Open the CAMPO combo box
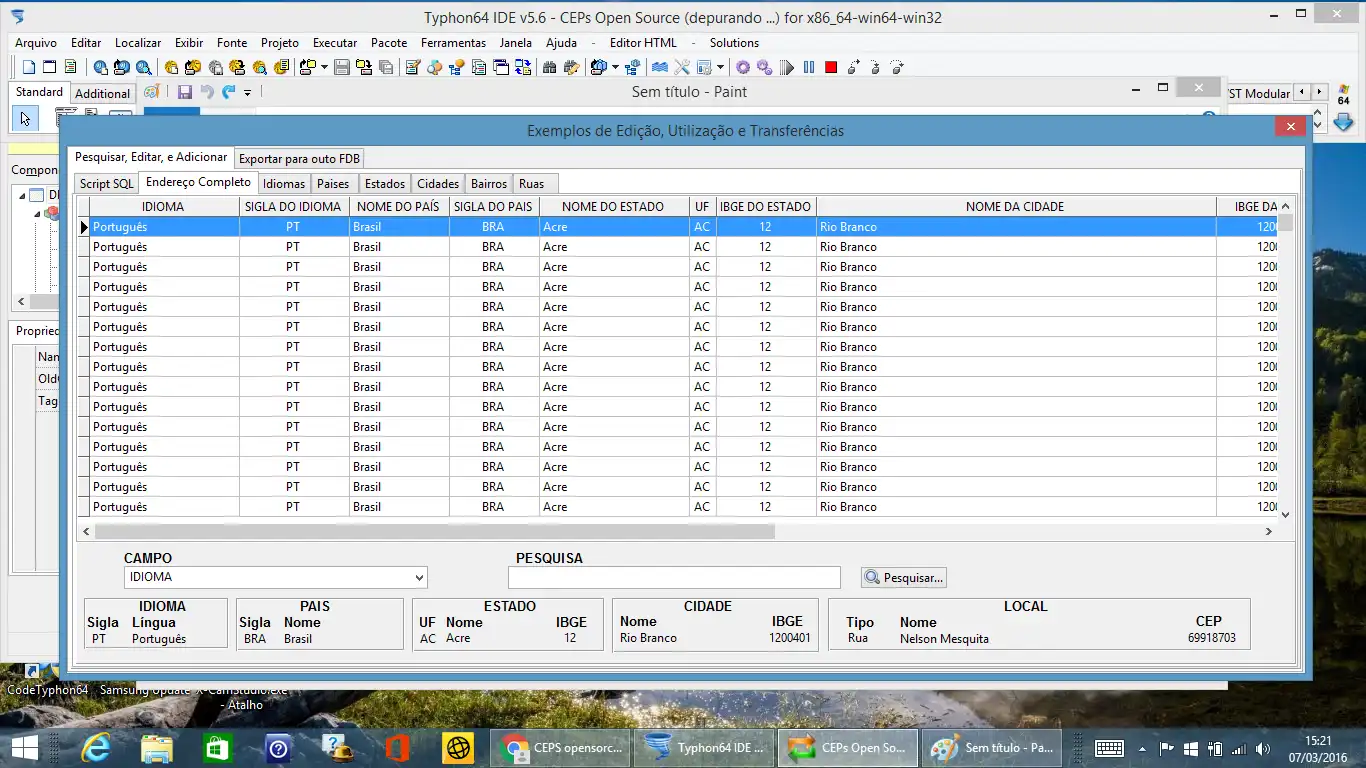This screenshot has width=1366, height=768. pyautogui.click(x=420, y=578)
